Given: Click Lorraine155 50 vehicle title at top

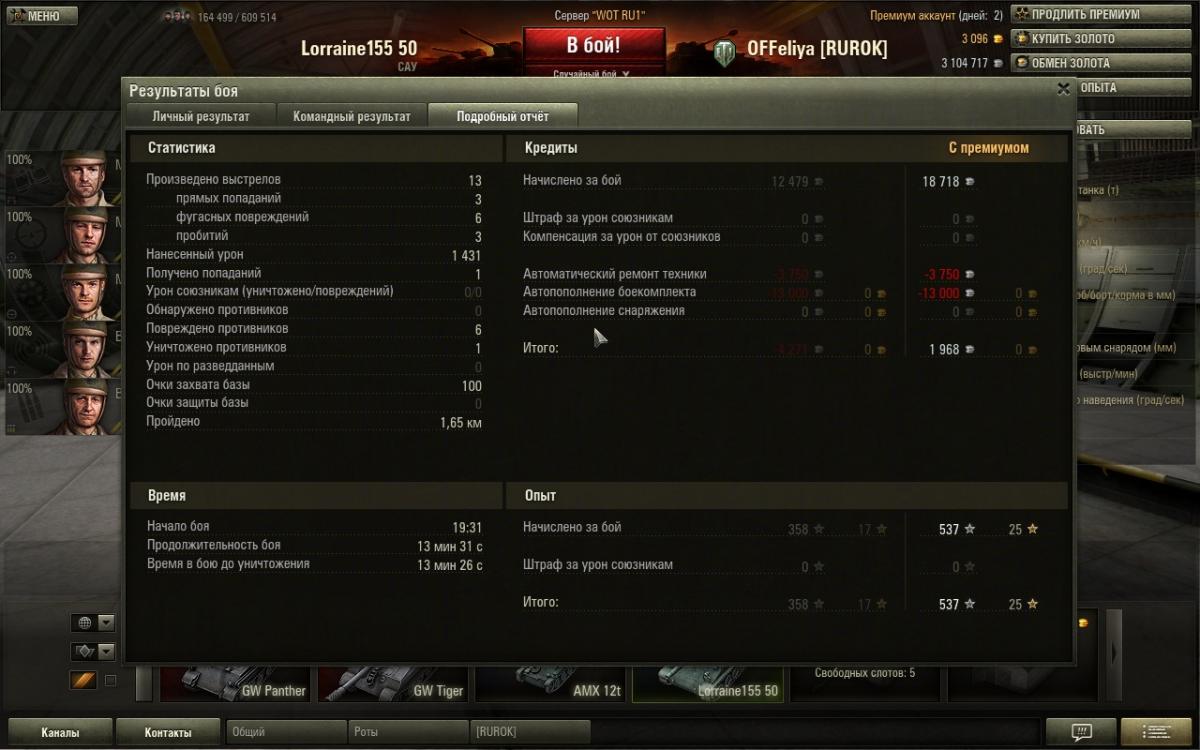Looking at the screenshot, I should tap(359, 49).
